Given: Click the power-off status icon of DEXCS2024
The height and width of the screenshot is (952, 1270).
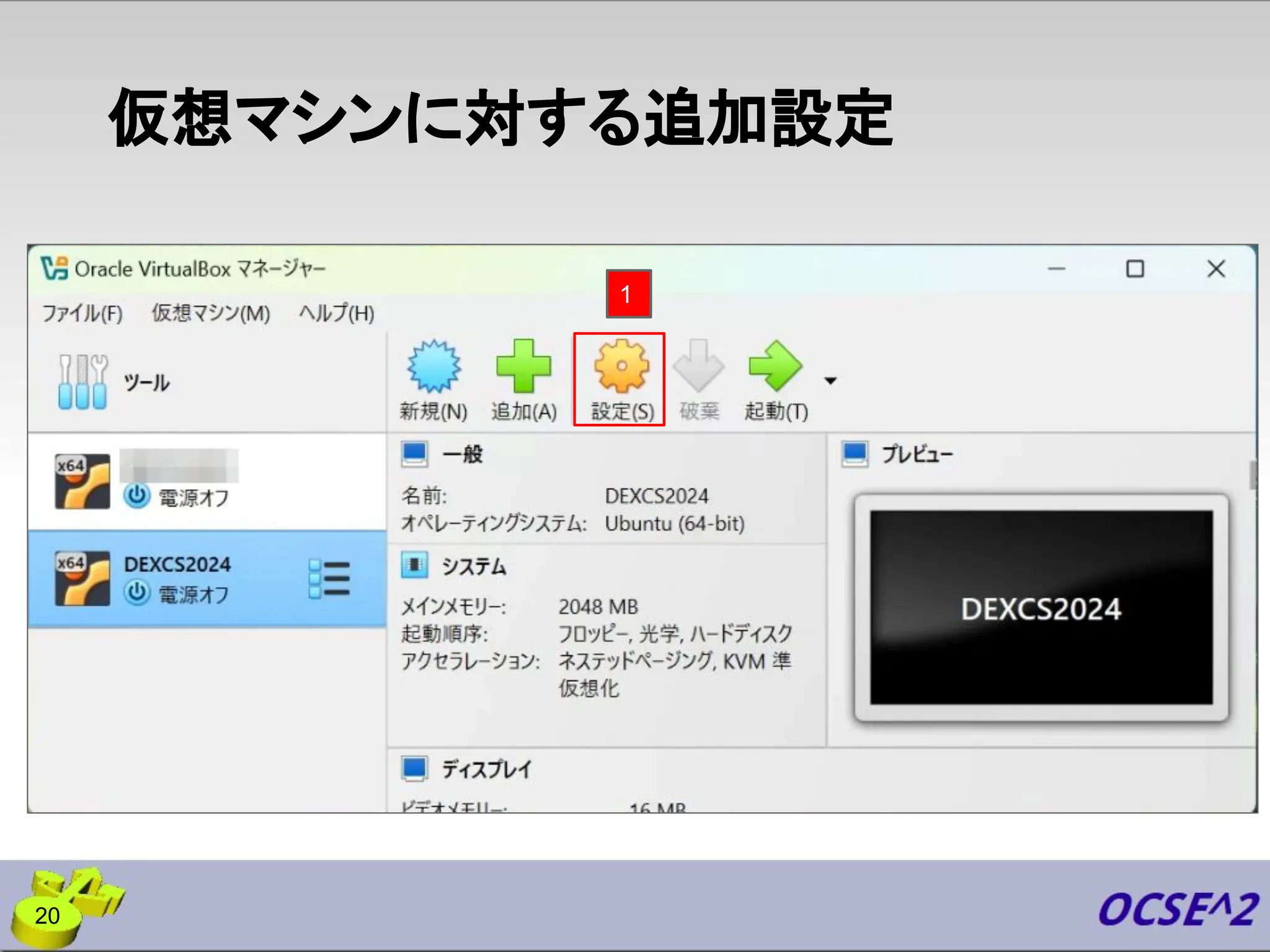Looking at the screenshot, I should [136, 593].
